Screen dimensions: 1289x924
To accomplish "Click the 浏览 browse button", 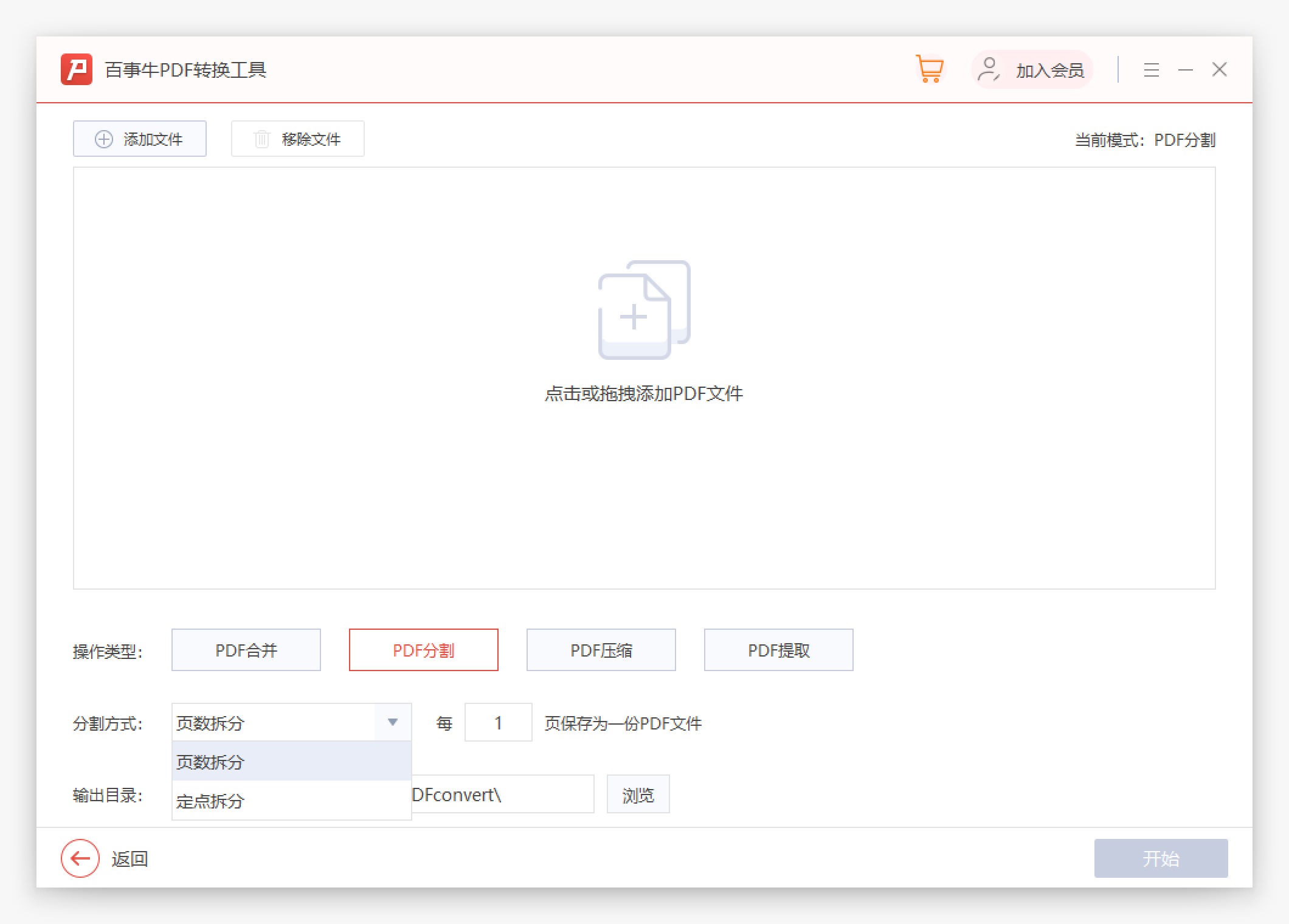I will pos(638,795).
